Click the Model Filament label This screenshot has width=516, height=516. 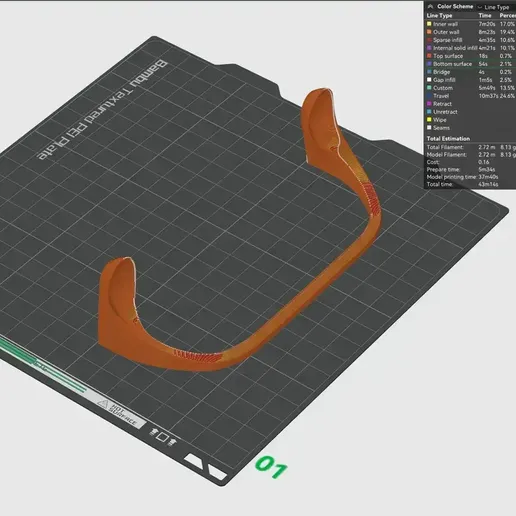[x=447, y=155]
